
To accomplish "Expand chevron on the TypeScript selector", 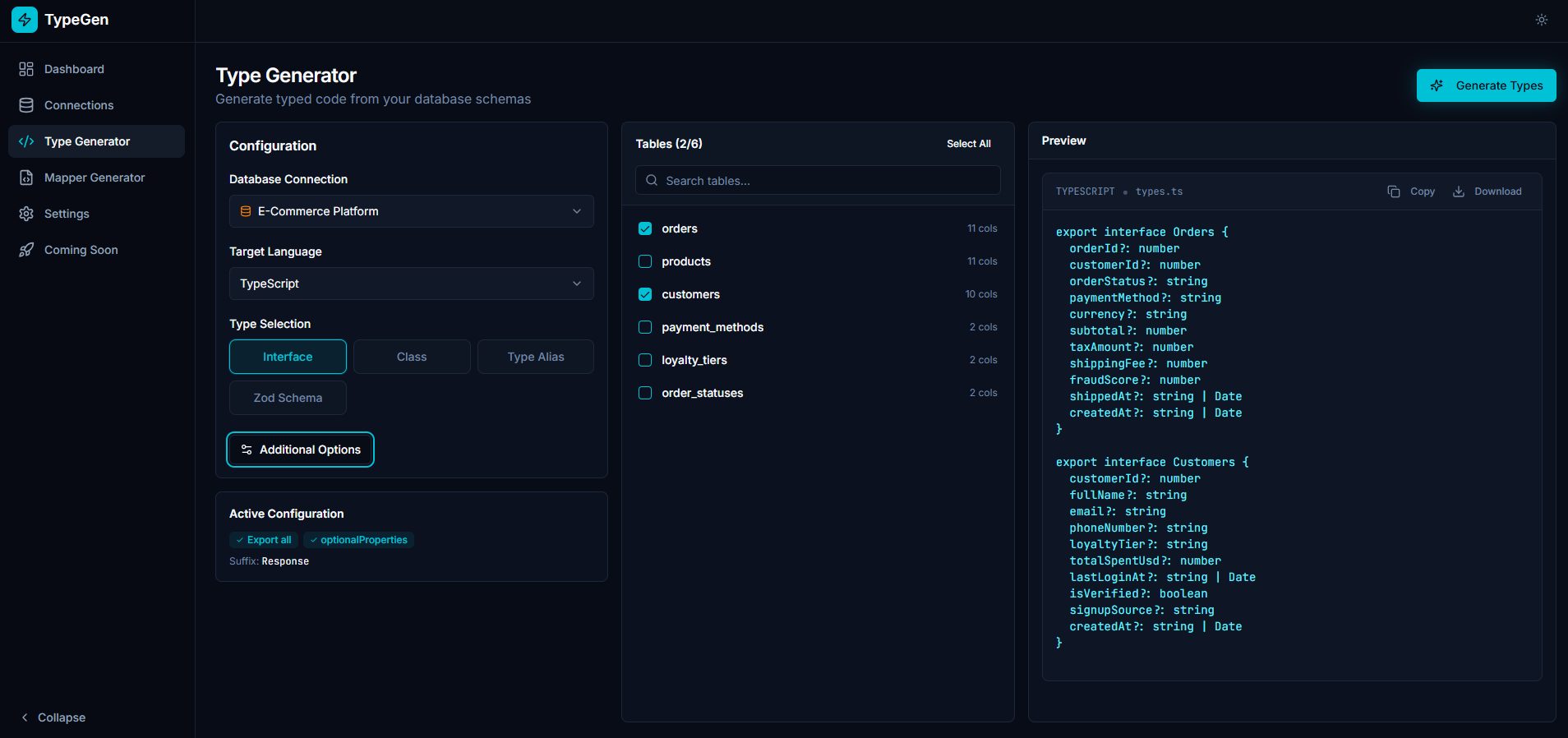I will (577, 284).
